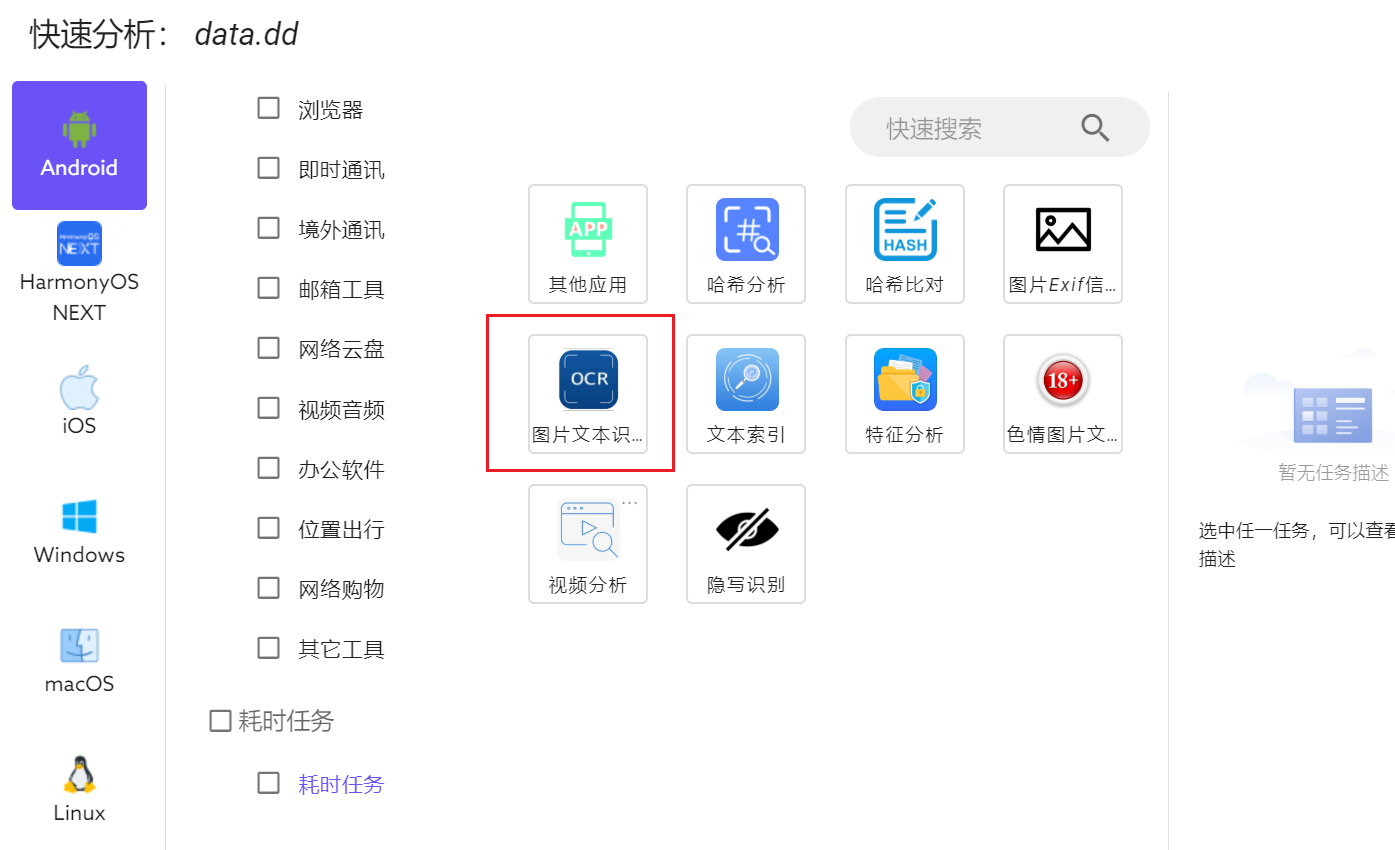The height and width of the screenshot is (850, 1395).
Task: Tick the 位置出行 checkbox
Action: point(268,527)
